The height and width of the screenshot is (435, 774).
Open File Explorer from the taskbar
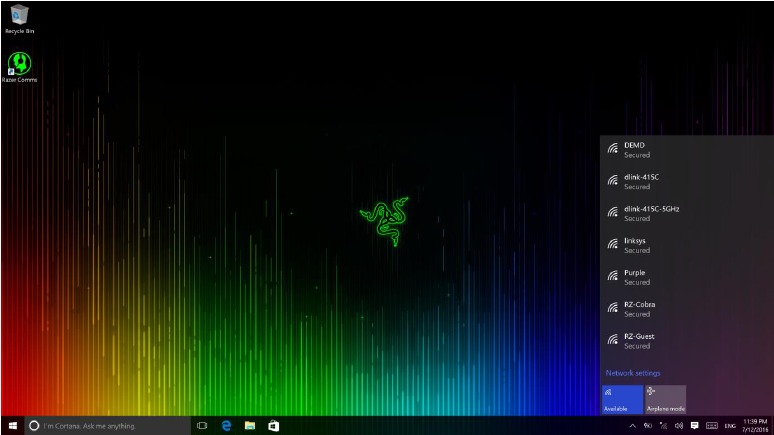250,426
